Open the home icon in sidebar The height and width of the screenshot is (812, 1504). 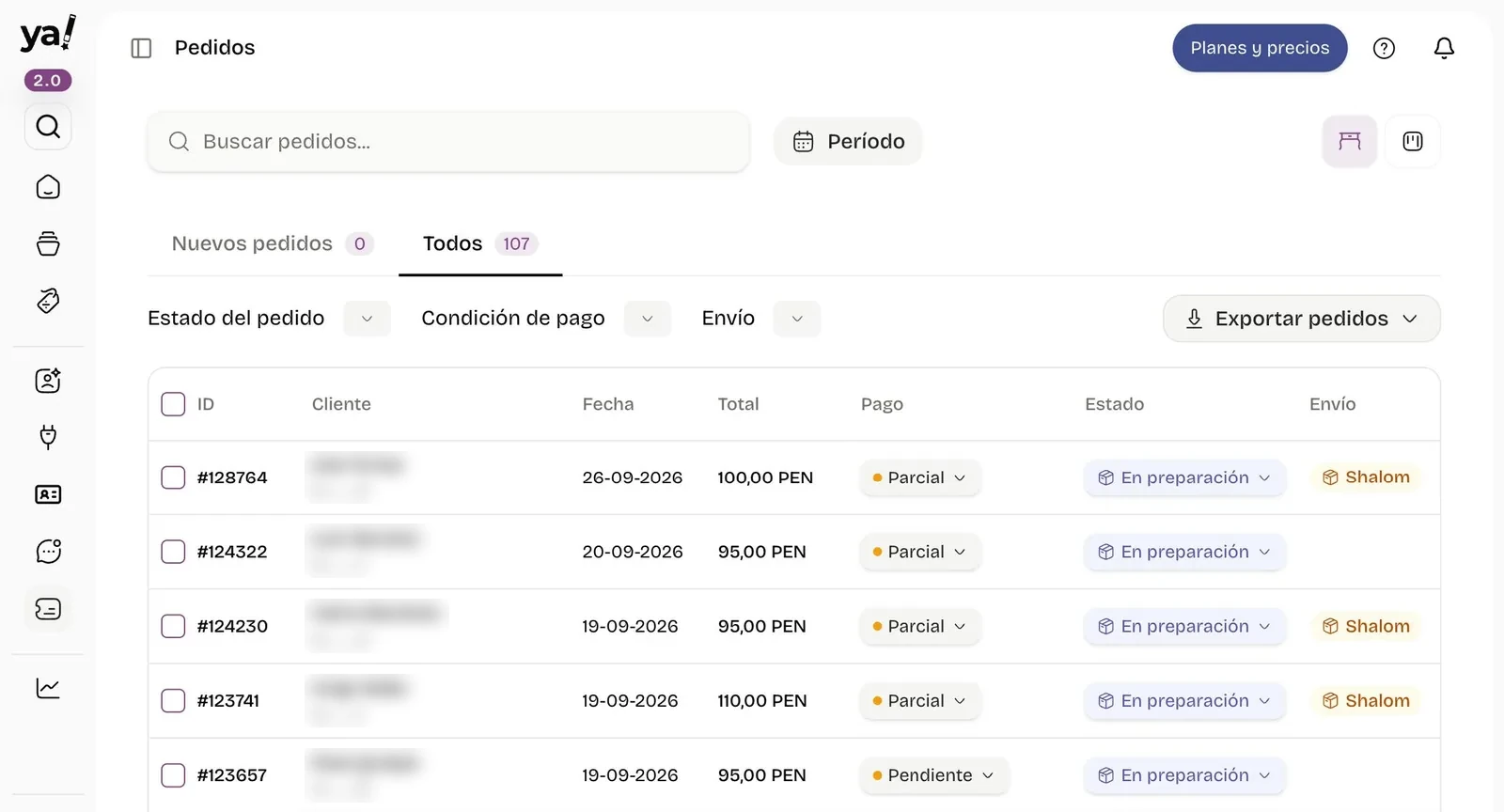pyautogui.click(x=48, y=187)
